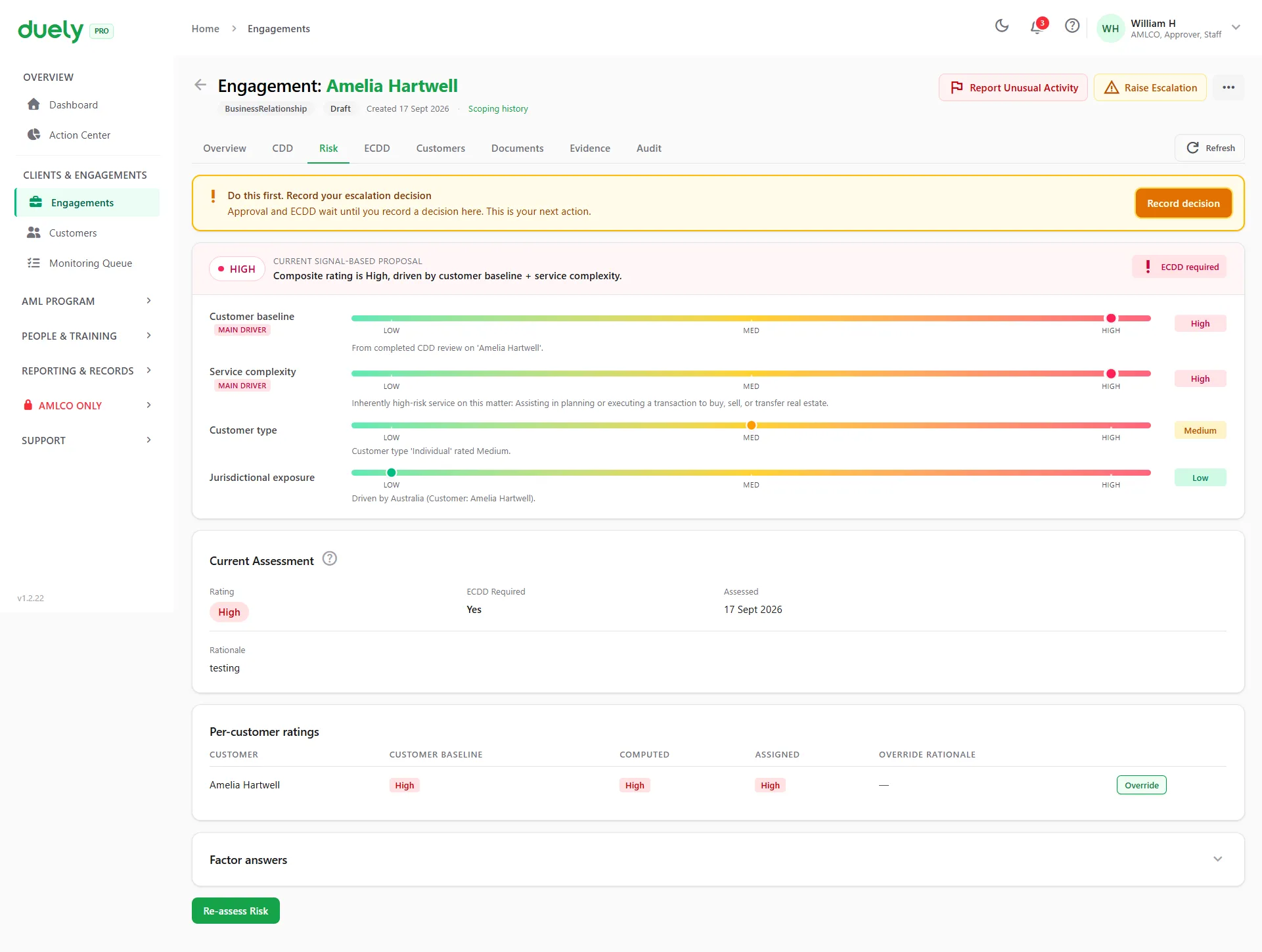Image resolution: width=1262 pixels, height=952 pixels.
Task: Click the ECDD required badge
Action: pos(1179,267)
